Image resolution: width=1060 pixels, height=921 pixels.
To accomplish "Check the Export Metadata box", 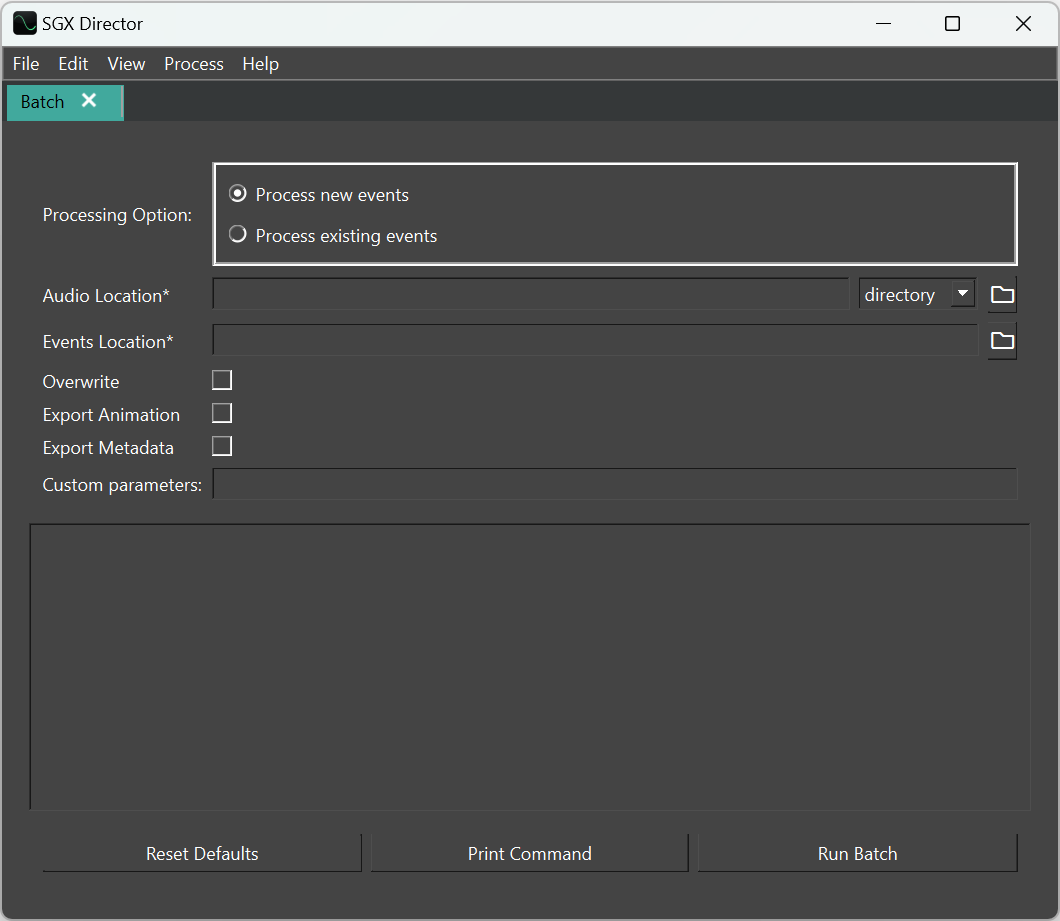I will pos(222,446).
